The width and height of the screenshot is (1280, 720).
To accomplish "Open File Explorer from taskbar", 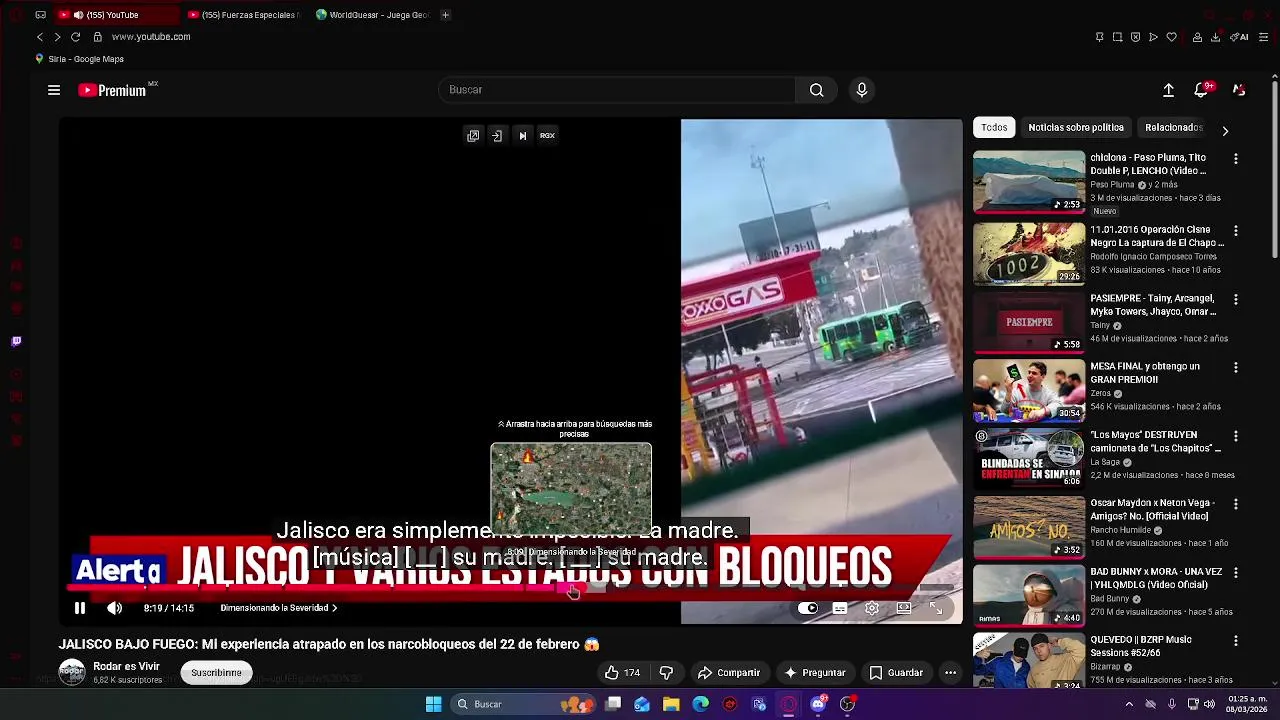I will pyautogui.click(x=671, y=704).
